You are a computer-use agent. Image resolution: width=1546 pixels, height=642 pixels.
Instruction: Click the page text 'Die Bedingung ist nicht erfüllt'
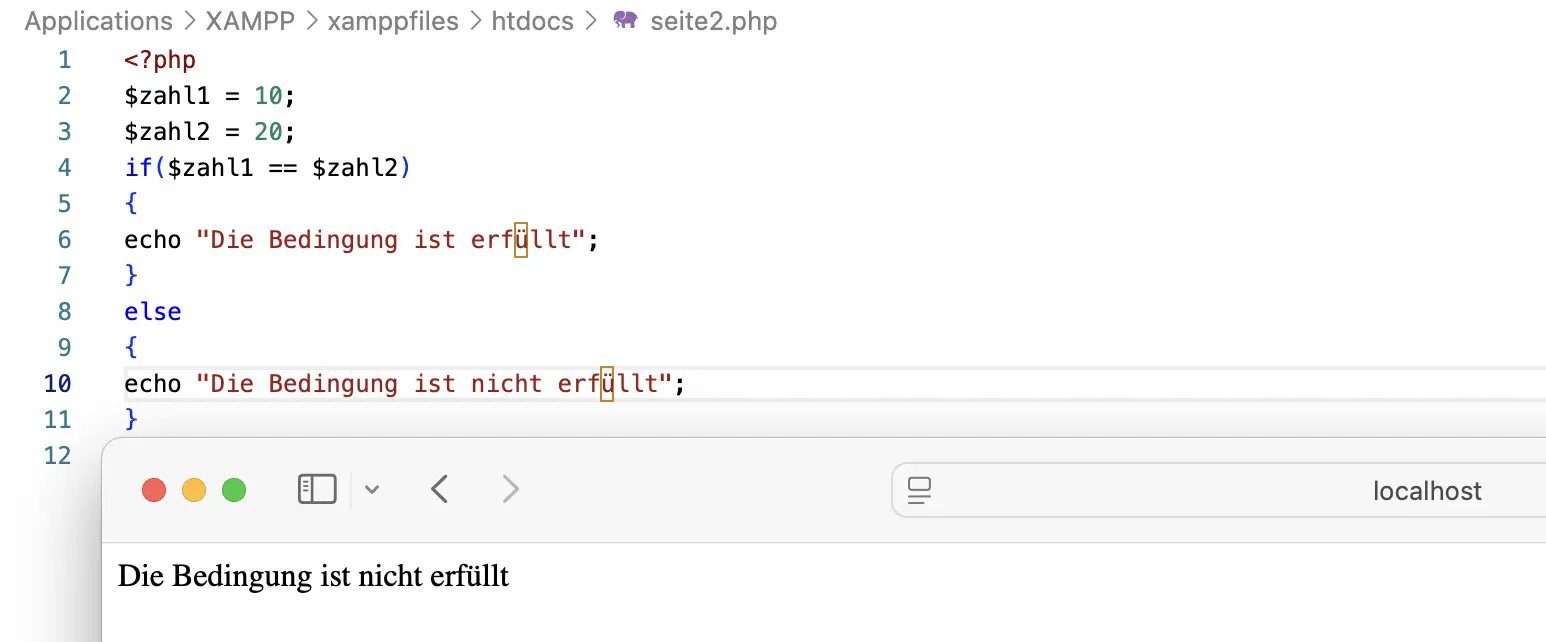pyautogui.click(x=313, y=576)
